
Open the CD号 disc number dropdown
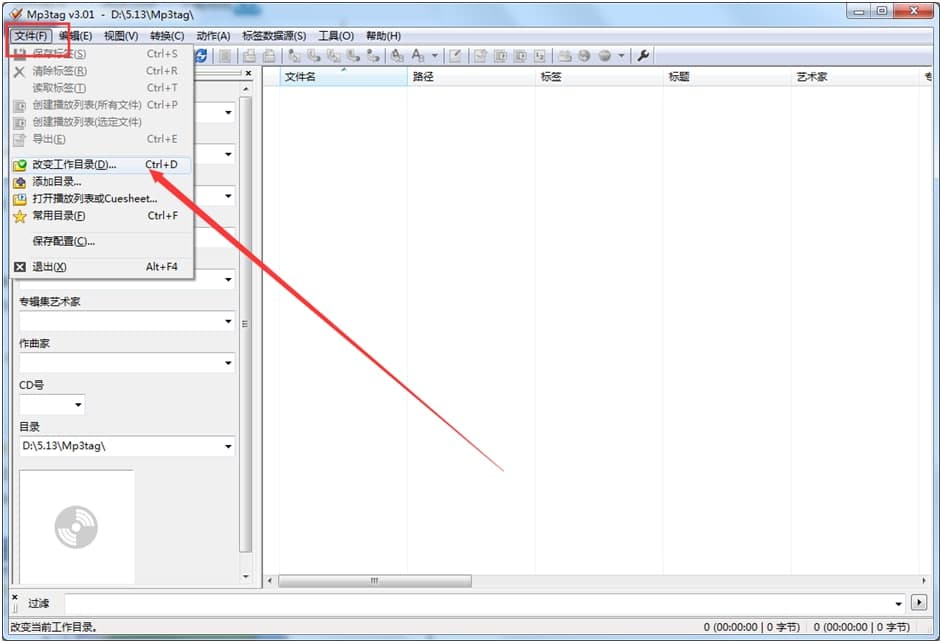(x=77, y=405)
